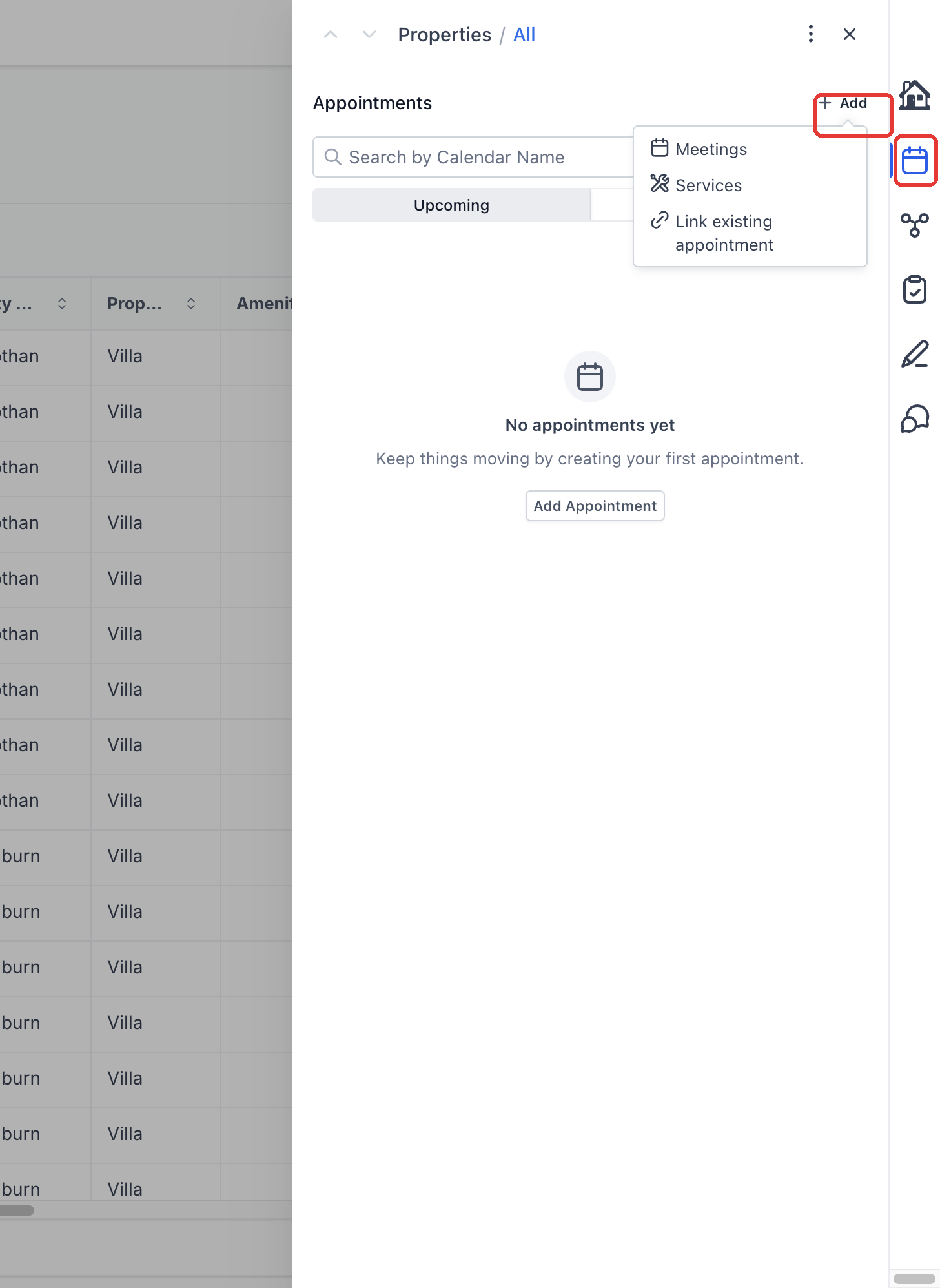Sort the first truncated column arrows
Image resolution: width=940 pixels, height=1288 pixels.
click(62, 304)
